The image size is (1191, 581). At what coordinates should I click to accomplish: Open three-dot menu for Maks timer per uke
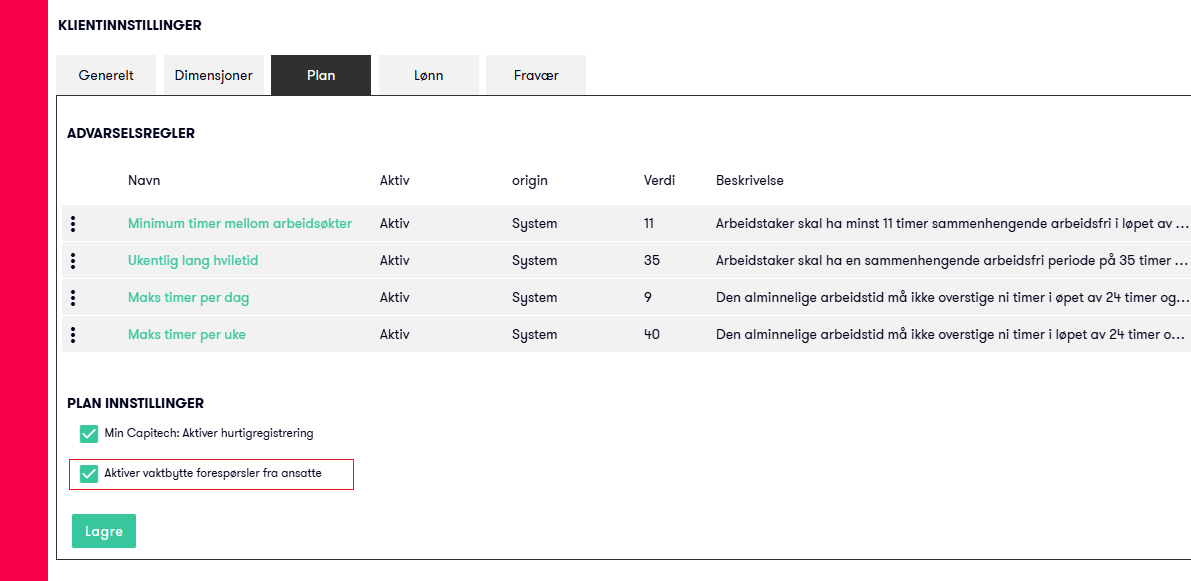73,335
